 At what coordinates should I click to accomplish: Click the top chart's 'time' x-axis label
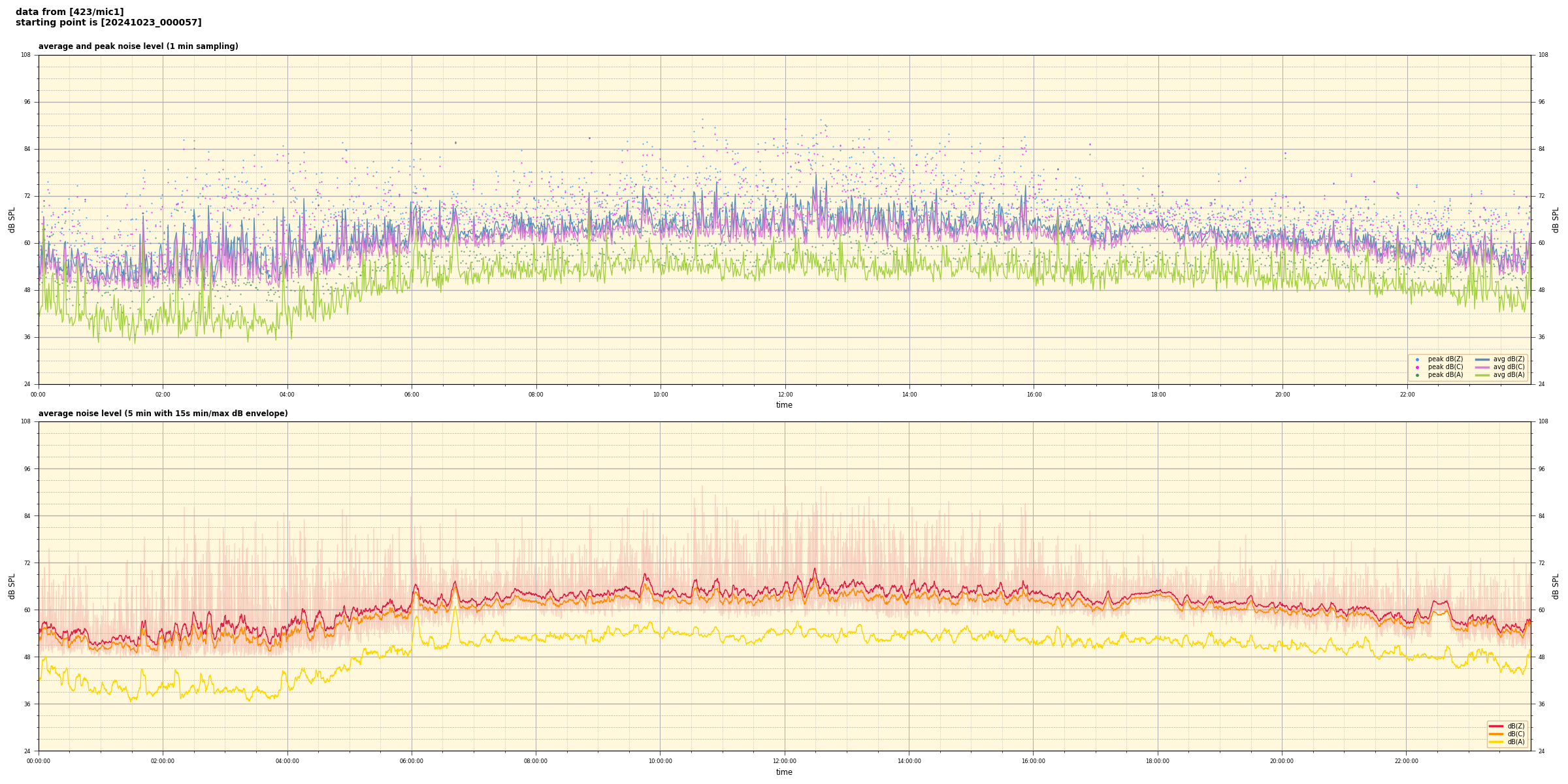point(784,405)
